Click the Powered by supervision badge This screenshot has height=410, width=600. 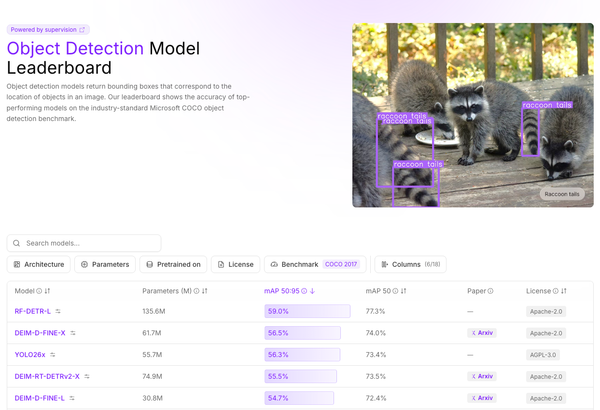coord(48,30)
